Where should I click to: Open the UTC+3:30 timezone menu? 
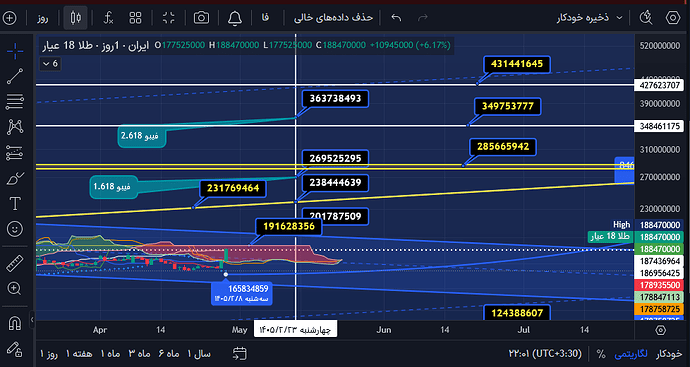pyautogui.click(x=545, y=354)
